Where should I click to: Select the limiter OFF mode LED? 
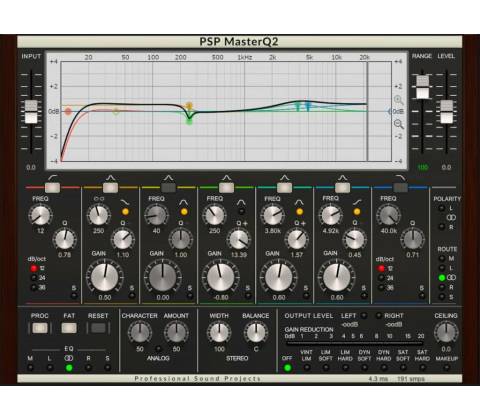click(287, 368)
